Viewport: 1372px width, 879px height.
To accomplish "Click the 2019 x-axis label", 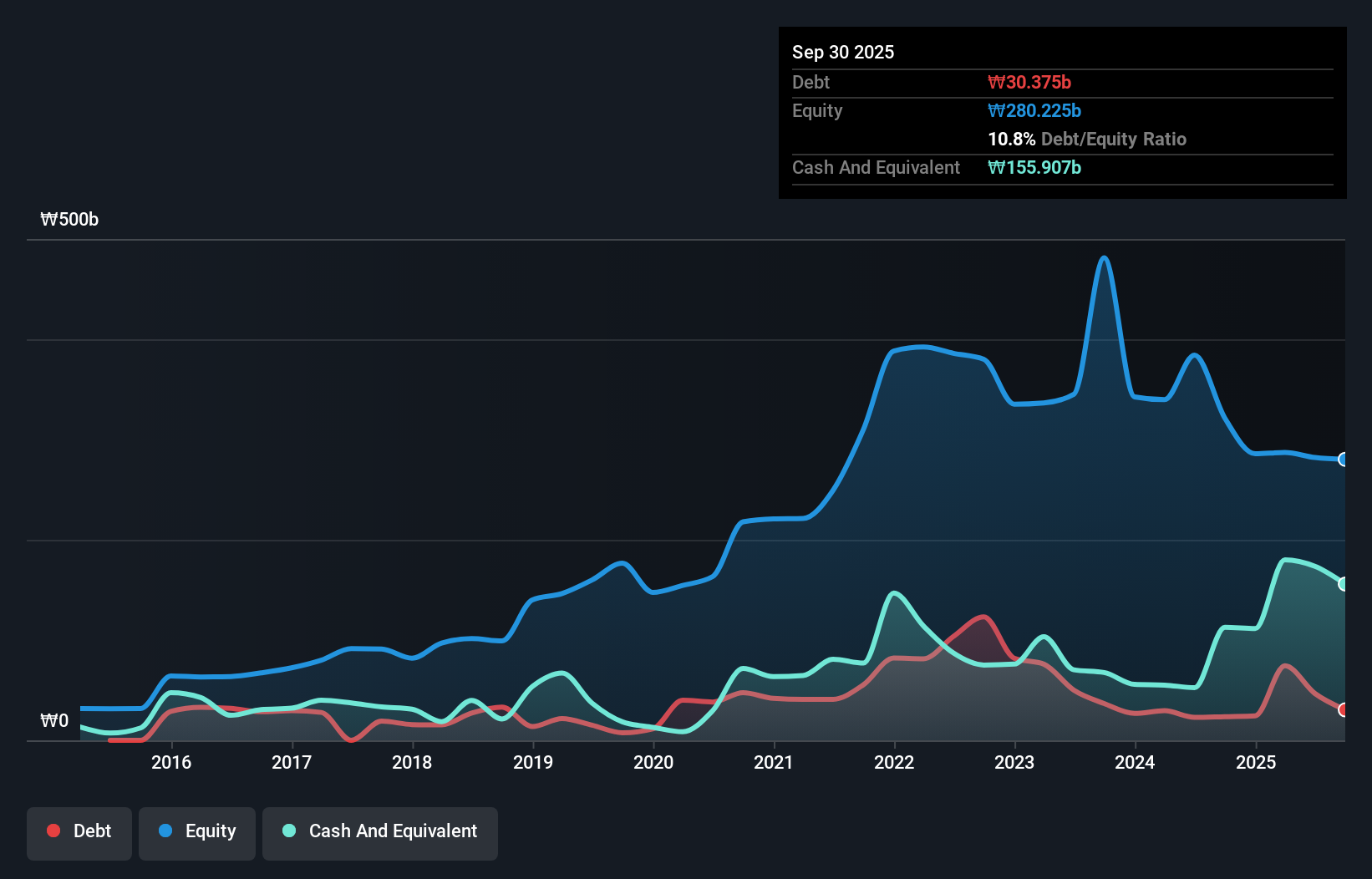I will pos(533,762).
